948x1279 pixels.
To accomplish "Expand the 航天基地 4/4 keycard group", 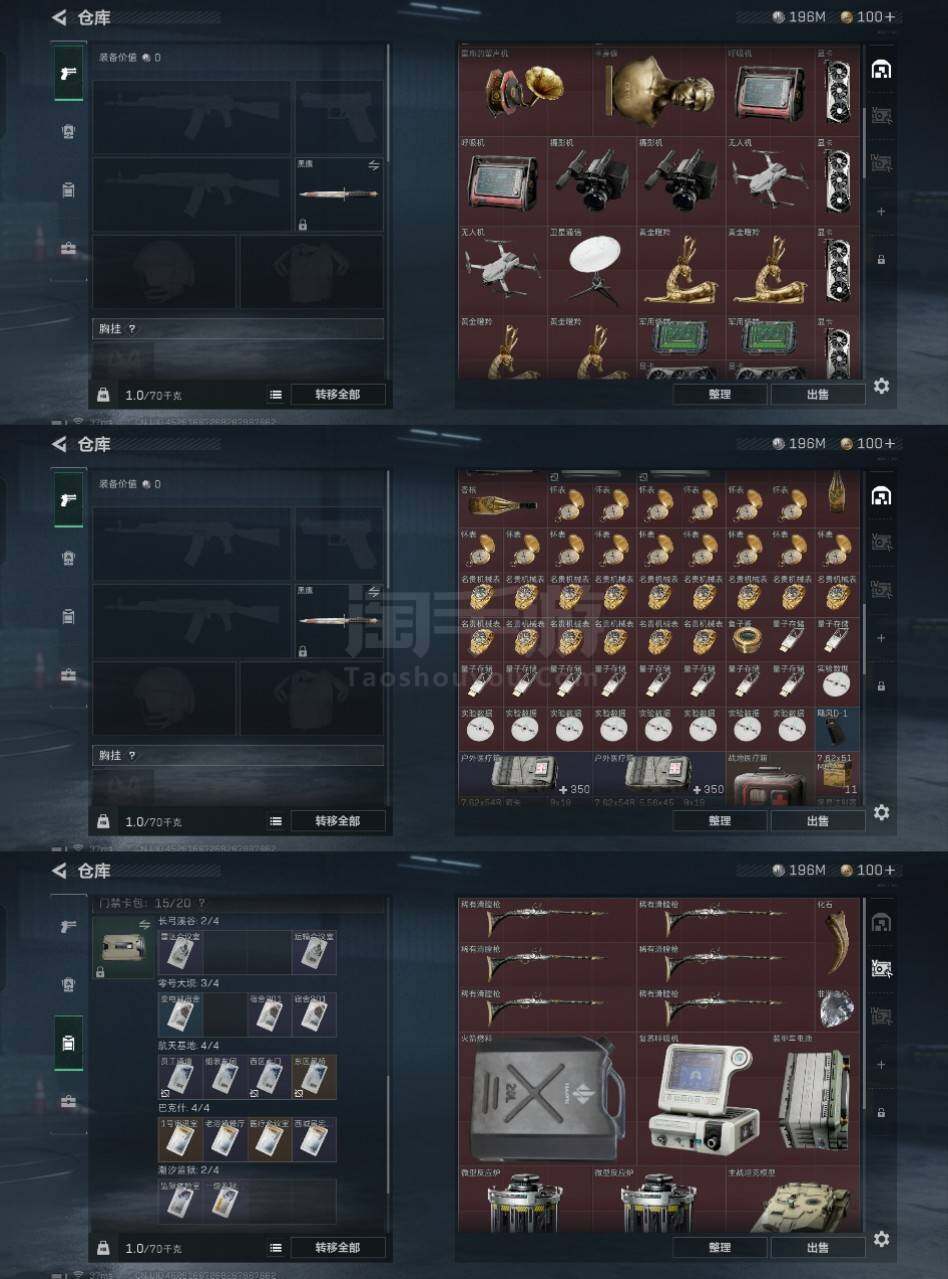I will [188, 1046].
